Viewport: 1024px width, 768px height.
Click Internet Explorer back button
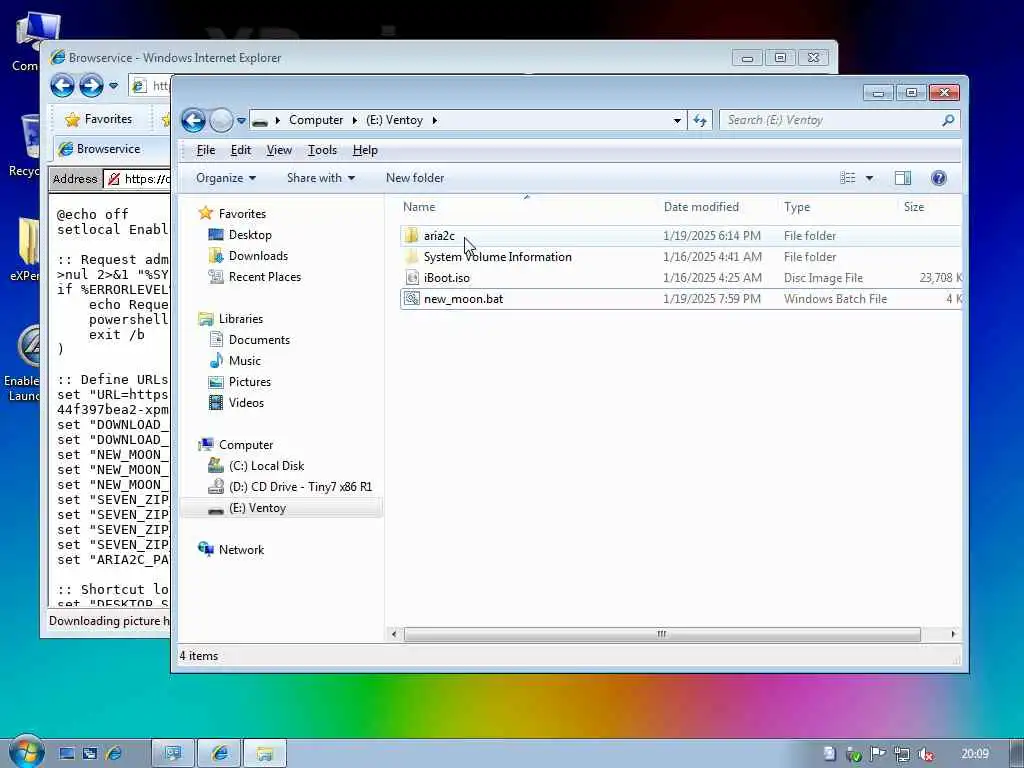tap(63, 86)
